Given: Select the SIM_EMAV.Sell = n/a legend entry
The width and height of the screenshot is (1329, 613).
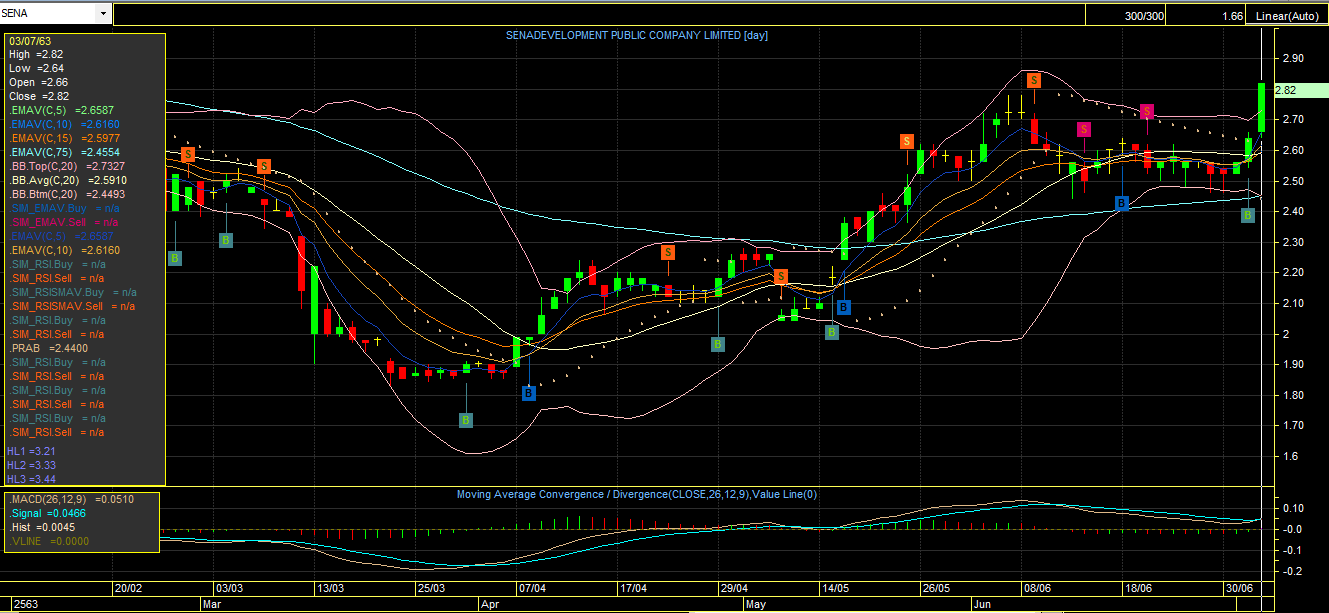Looking at the screenshot, I should coord(63,222).
